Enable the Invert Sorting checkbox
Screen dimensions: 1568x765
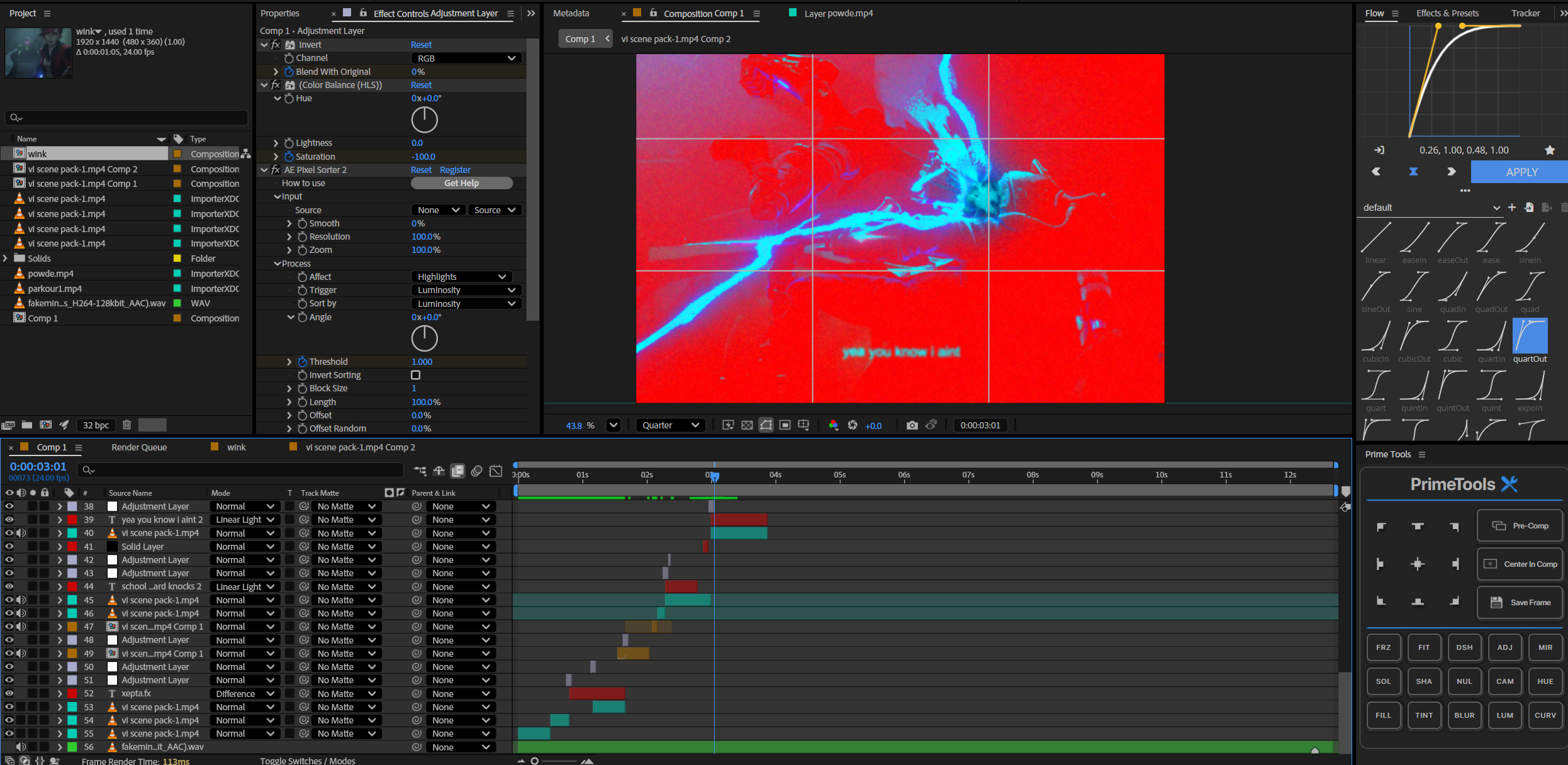[x=415, y=375]
